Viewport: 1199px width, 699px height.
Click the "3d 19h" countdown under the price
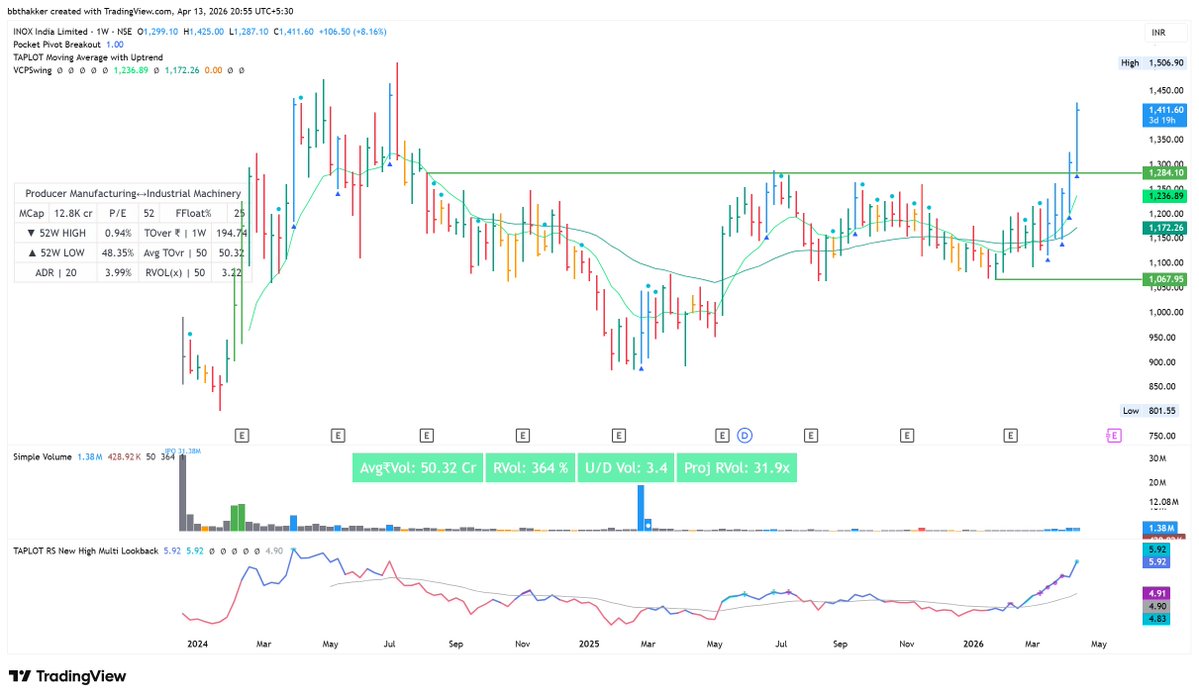click(x=1162, y=121)
